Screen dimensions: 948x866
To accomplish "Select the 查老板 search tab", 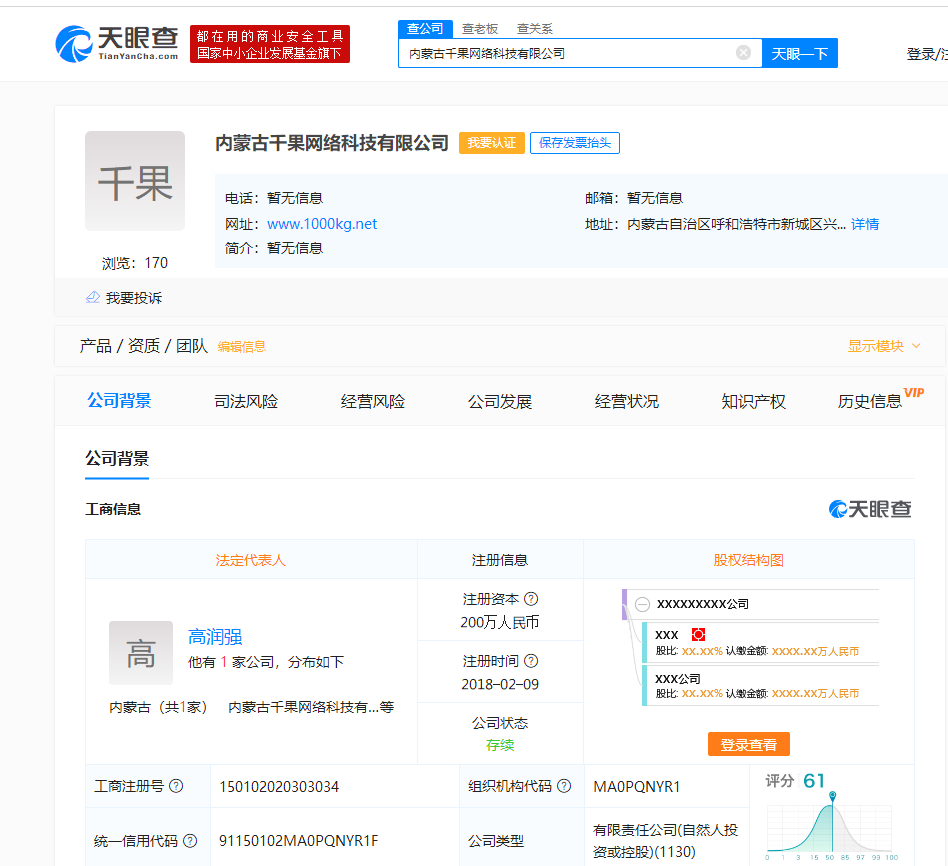I will point(479,28).
